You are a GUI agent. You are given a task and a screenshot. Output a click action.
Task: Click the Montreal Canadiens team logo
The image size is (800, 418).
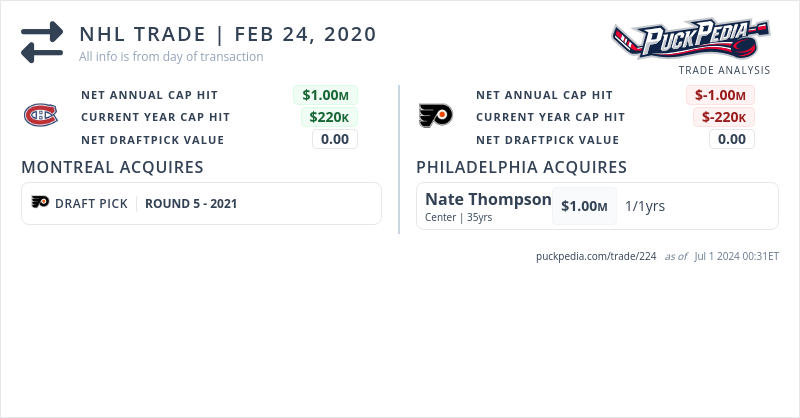coord(41,117)
